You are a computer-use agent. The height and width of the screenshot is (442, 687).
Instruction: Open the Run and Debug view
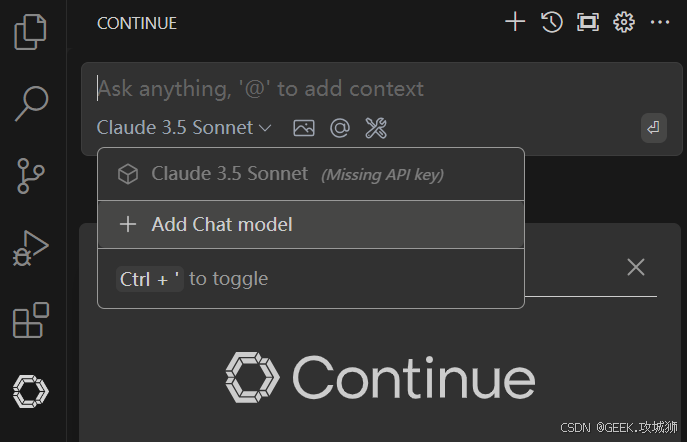pyautogui.click(x=31, y=247)
